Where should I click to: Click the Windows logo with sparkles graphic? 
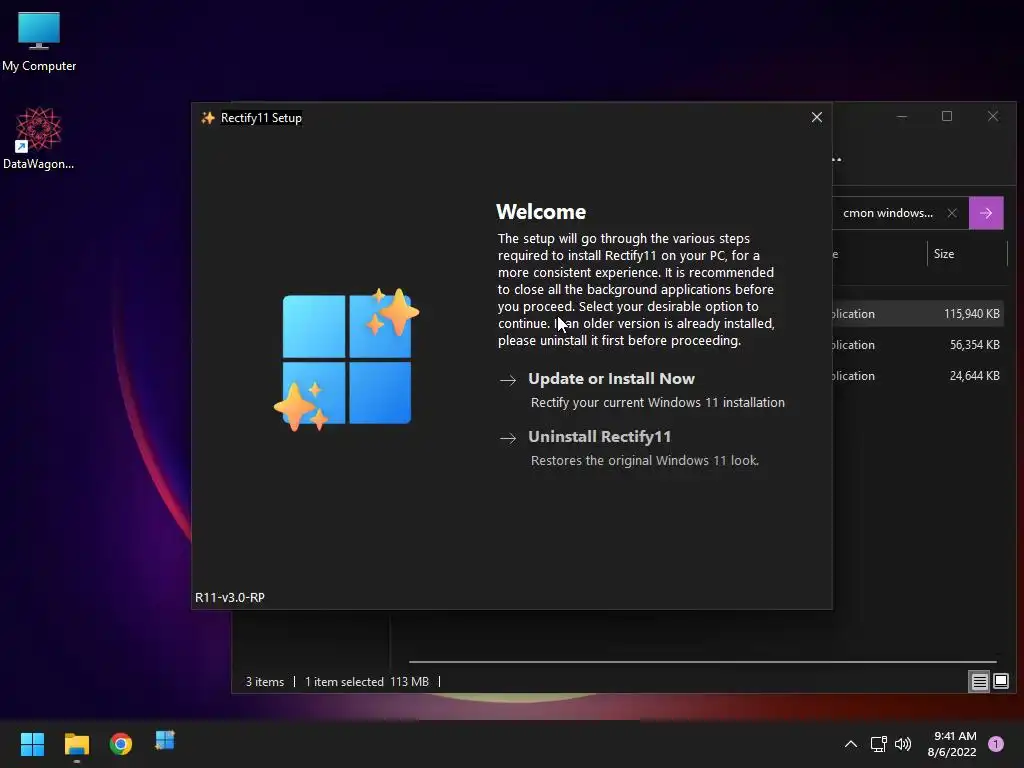[347, 359]
